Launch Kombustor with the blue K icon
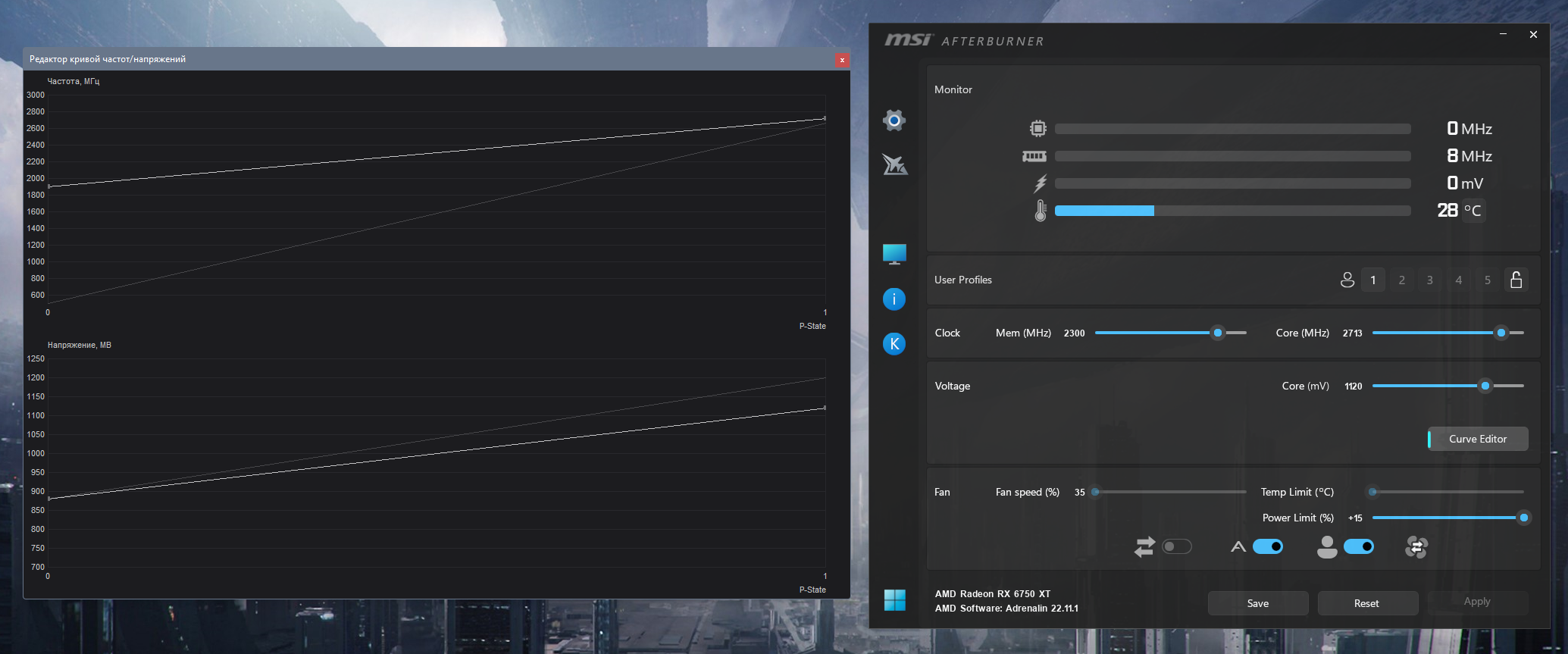Viewport: 1568px width, 654px height. (x=894, y=344)
